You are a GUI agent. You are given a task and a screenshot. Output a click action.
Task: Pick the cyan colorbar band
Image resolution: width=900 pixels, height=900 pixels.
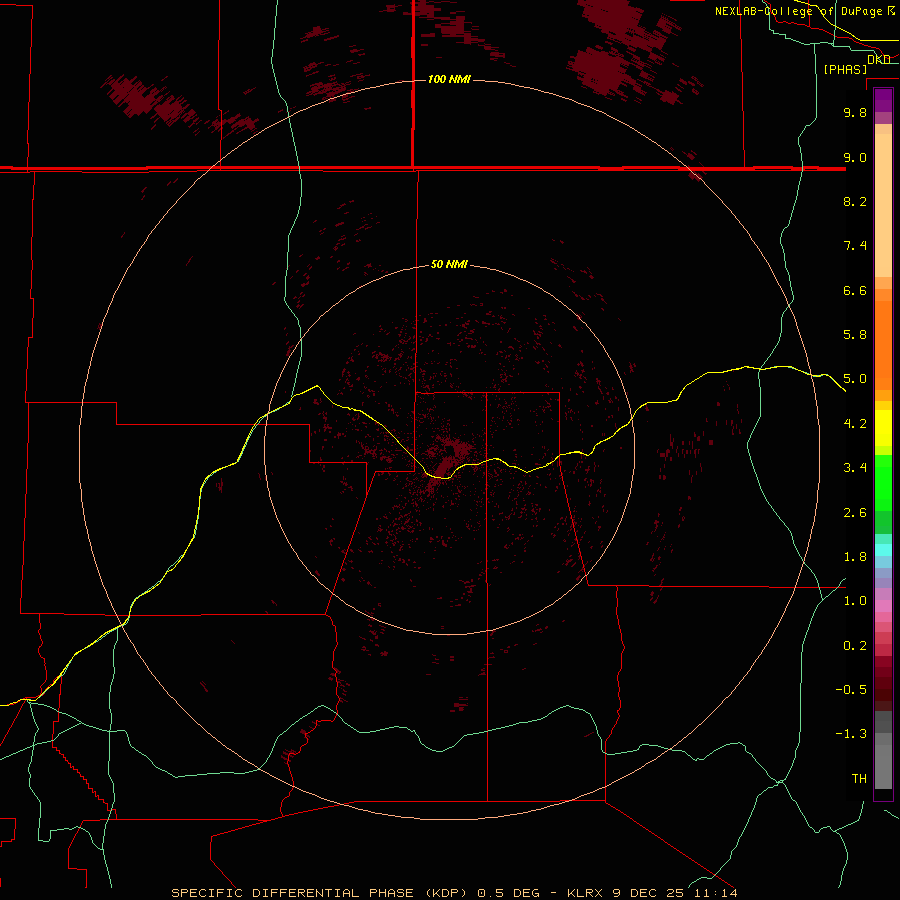click(883, 550)
